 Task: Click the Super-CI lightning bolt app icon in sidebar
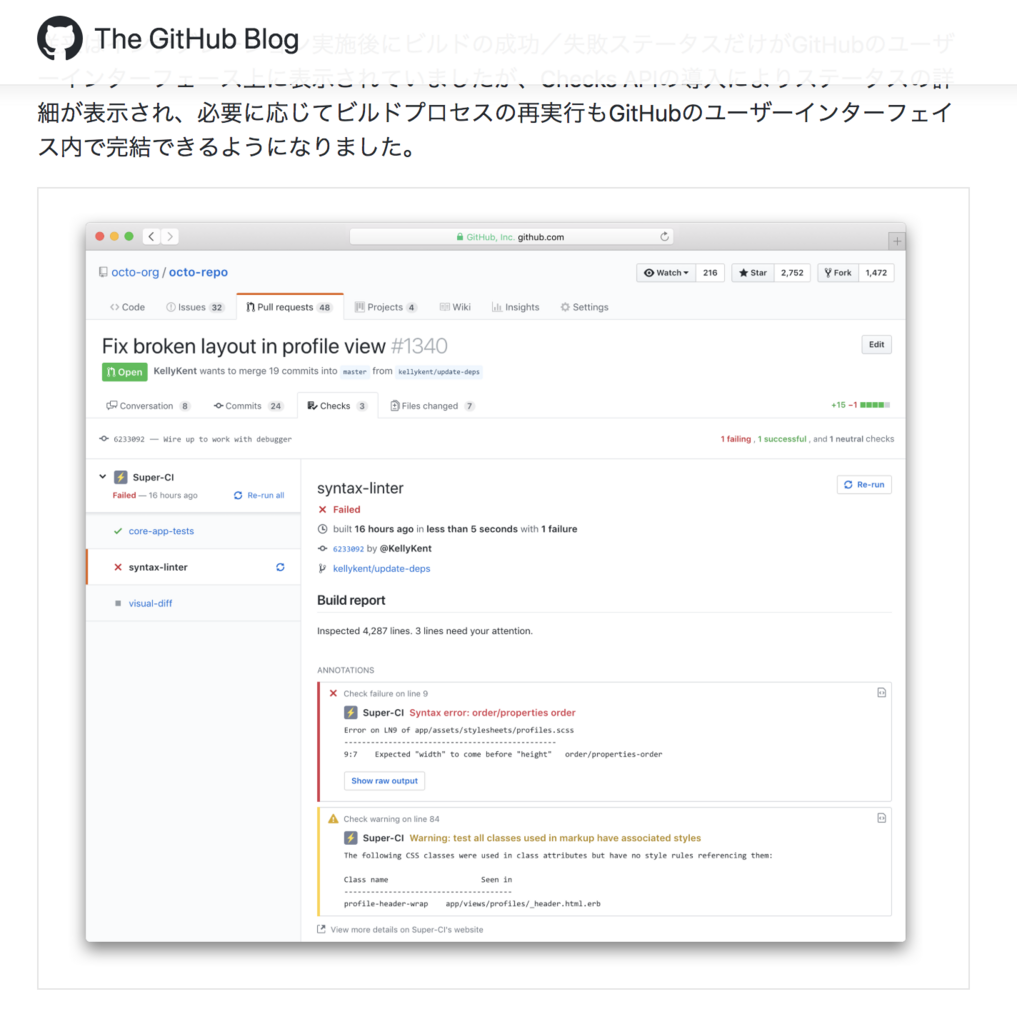pos(121,477)
